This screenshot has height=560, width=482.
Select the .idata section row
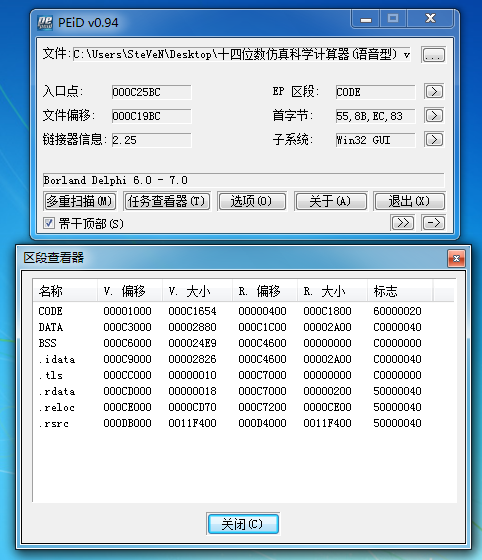tap(230, 359)
